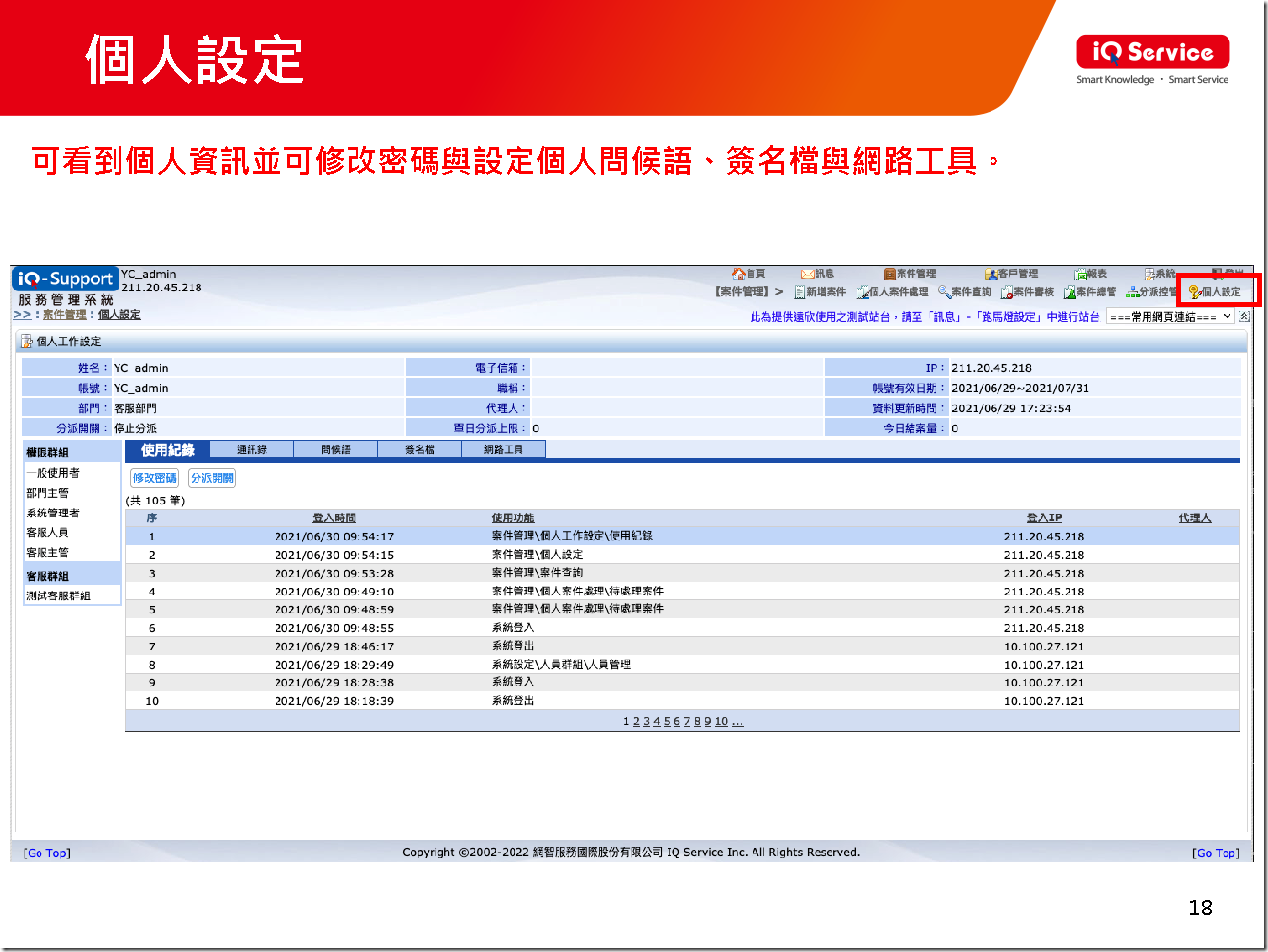Click row 6 系統登入 entry
Screen dimensions: 1268x952
(513, 628)
